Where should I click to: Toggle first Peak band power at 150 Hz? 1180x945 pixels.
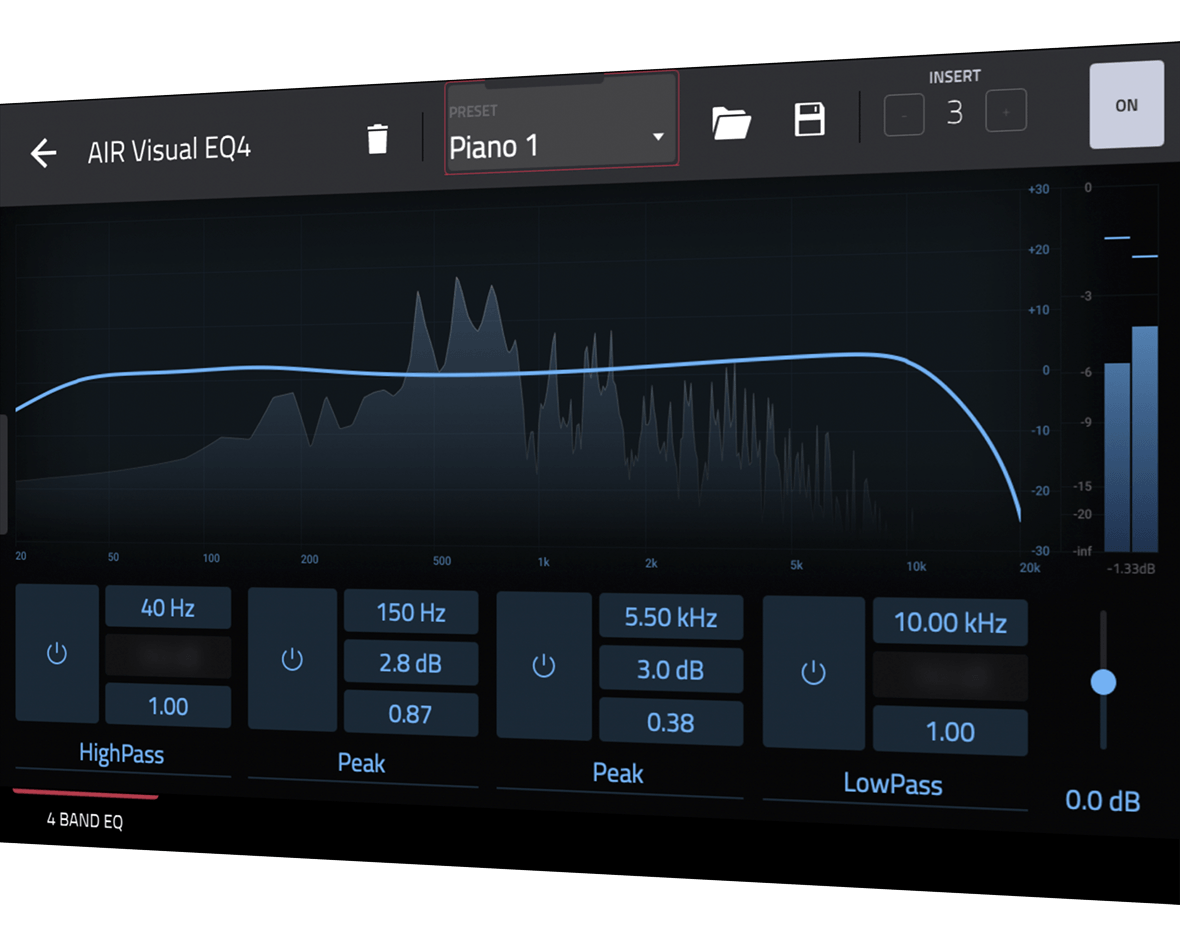[292, 660]
